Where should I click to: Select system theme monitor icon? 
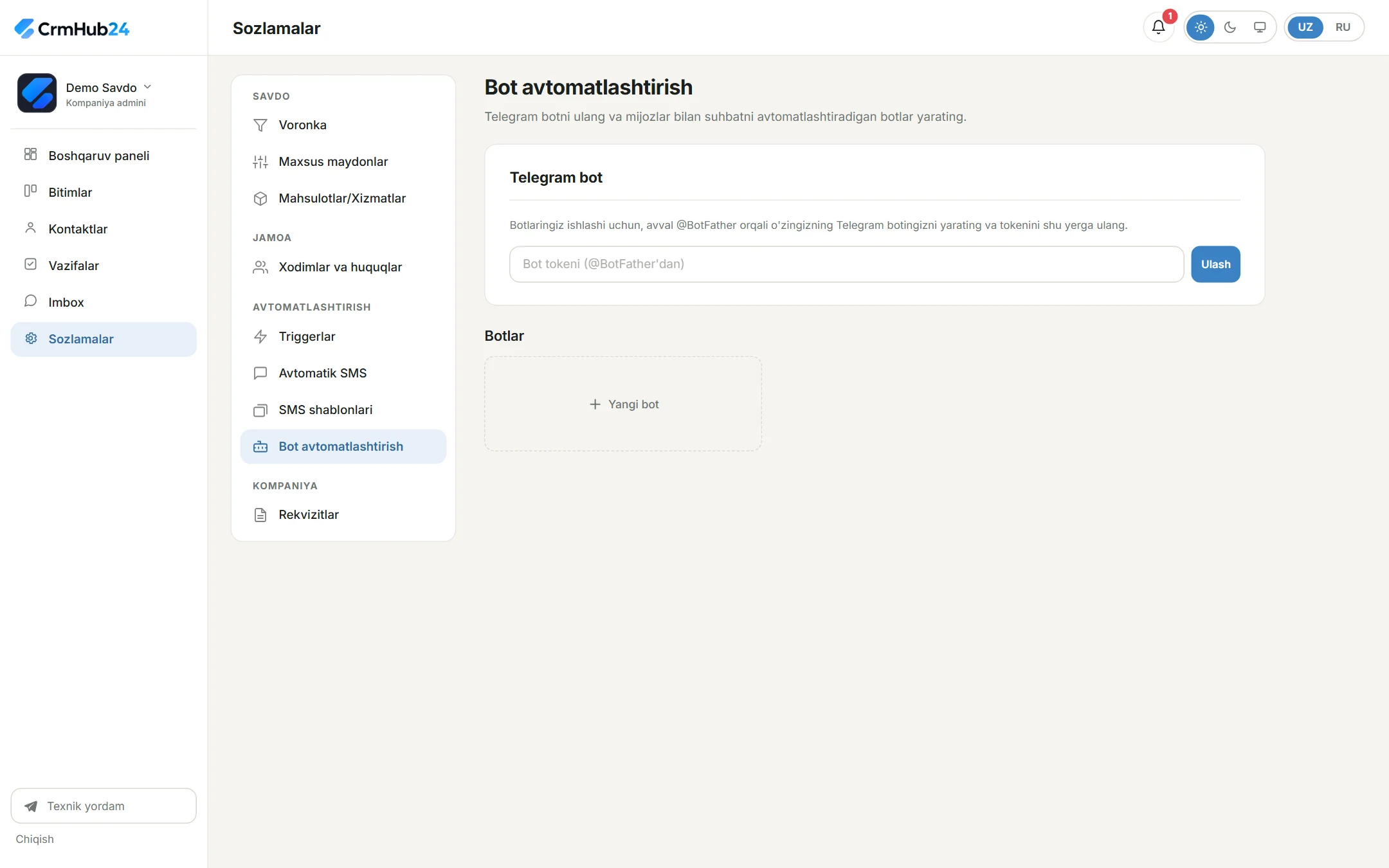[1260, 27]
